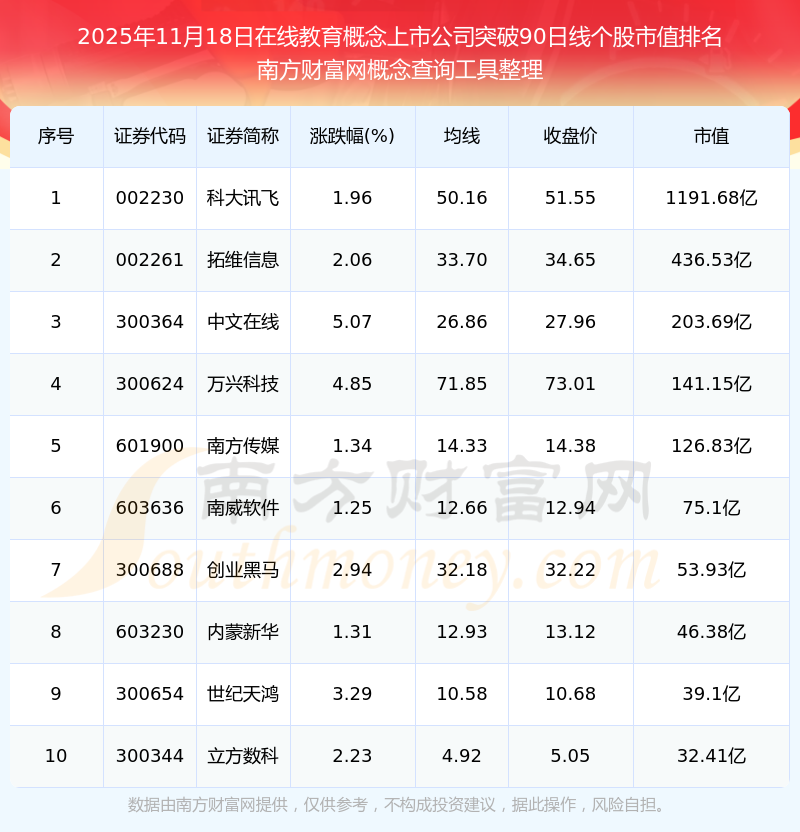Select stock code 300344

(x=150, y=757)
